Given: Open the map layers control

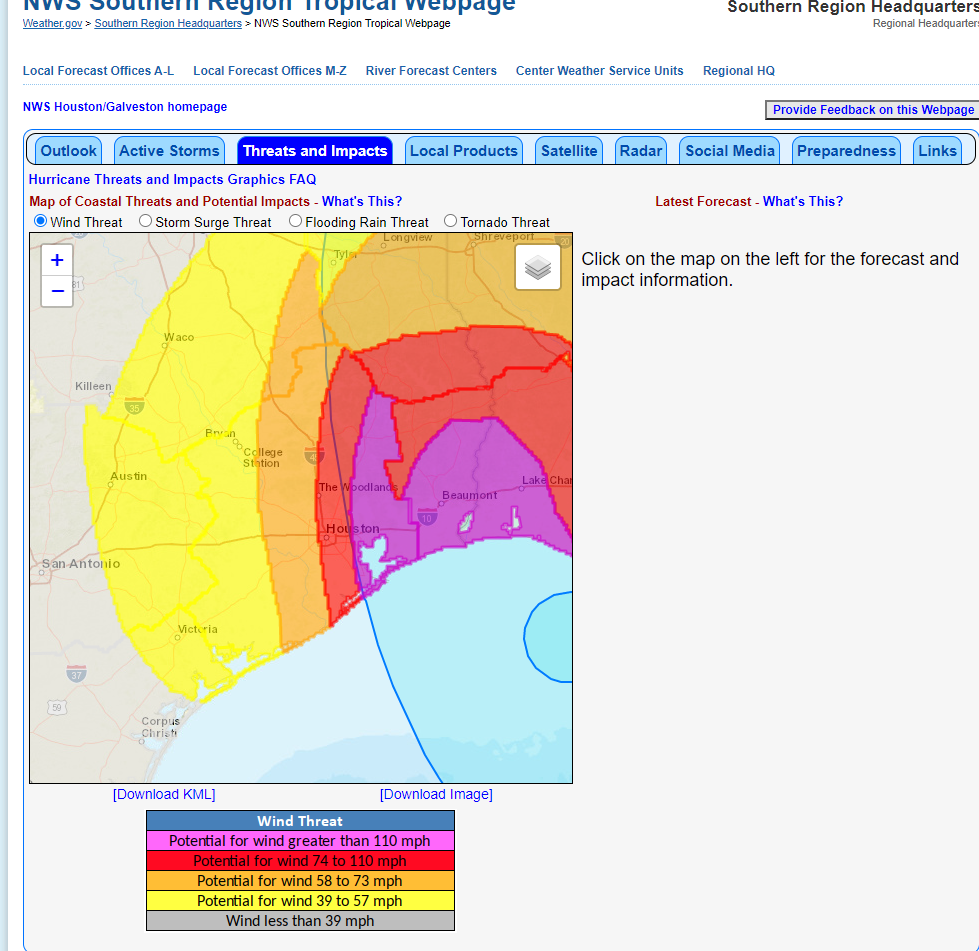Looking at the screenshot, I should tap(537, 268).
